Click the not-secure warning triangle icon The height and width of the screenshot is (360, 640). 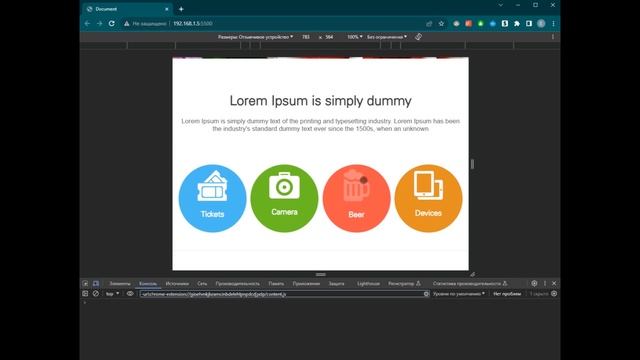coord(127,24)
